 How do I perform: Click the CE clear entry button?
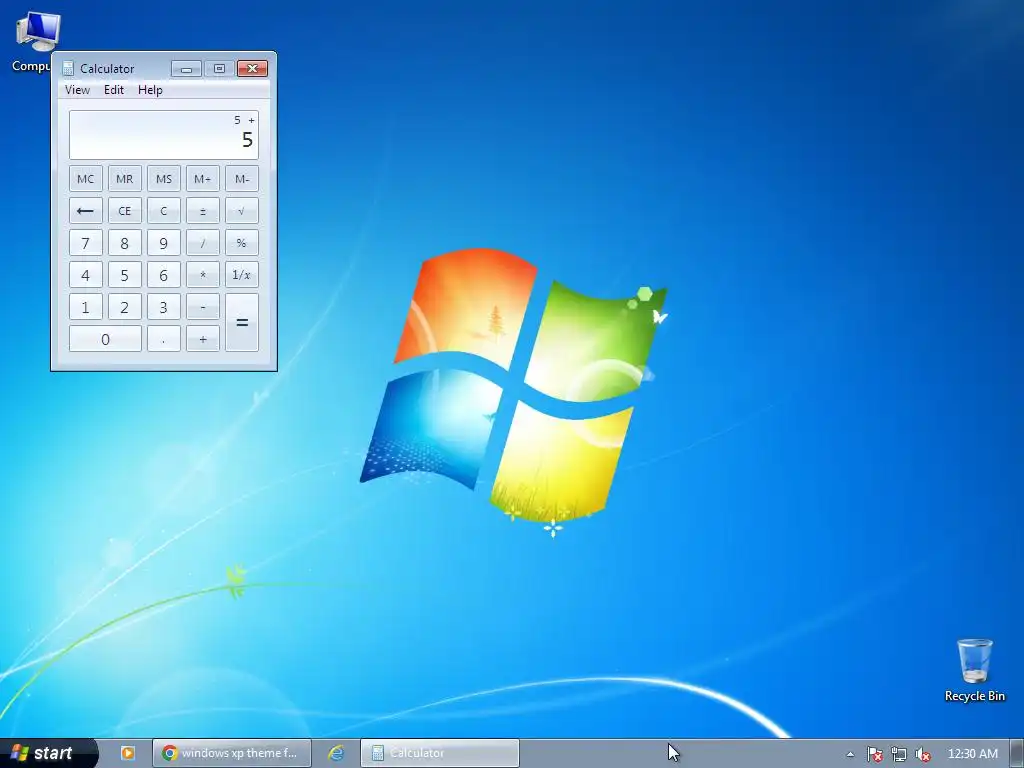click(x=125, y=211)
